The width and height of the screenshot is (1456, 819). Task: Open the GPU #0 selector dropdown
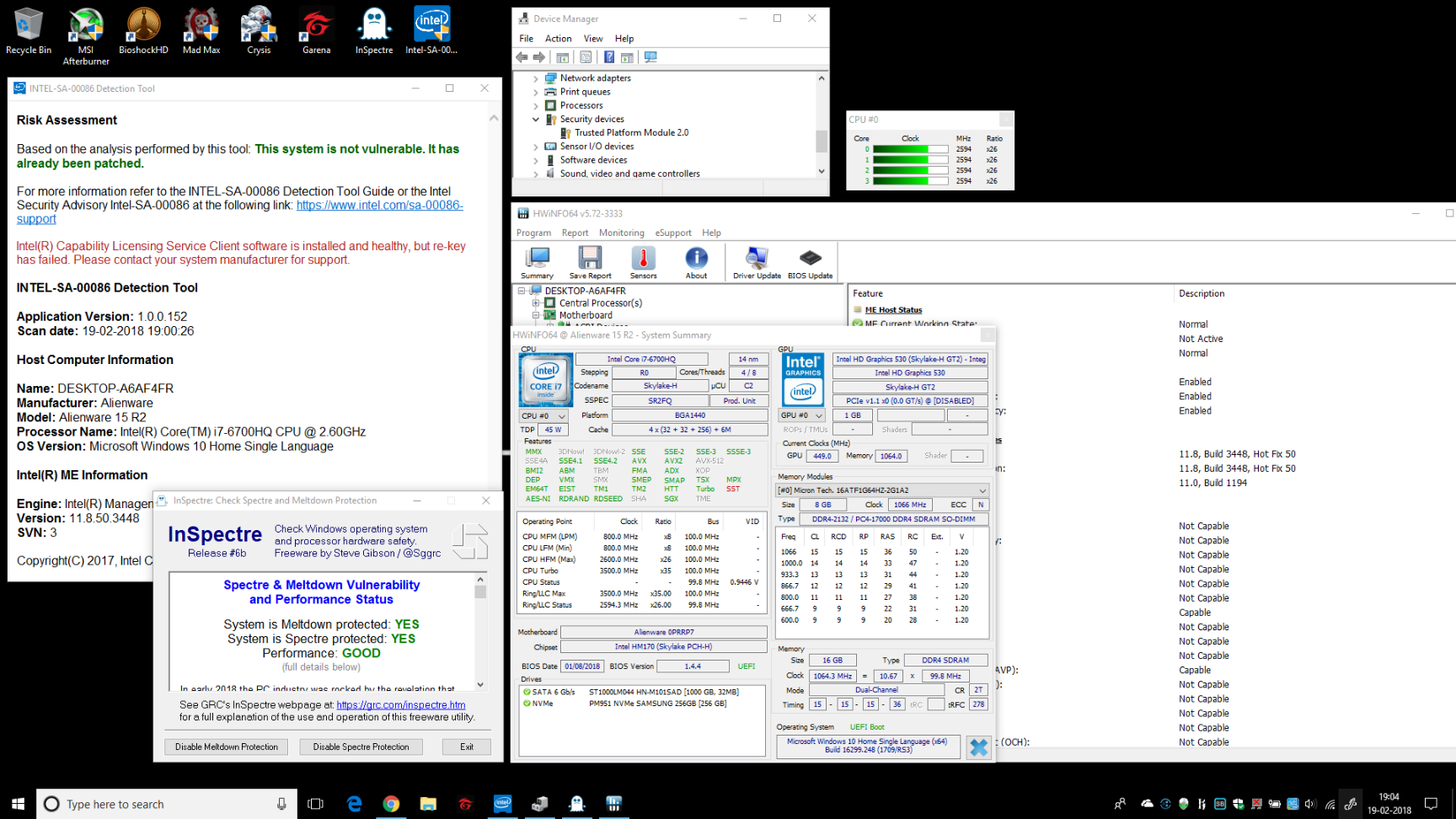801,415
